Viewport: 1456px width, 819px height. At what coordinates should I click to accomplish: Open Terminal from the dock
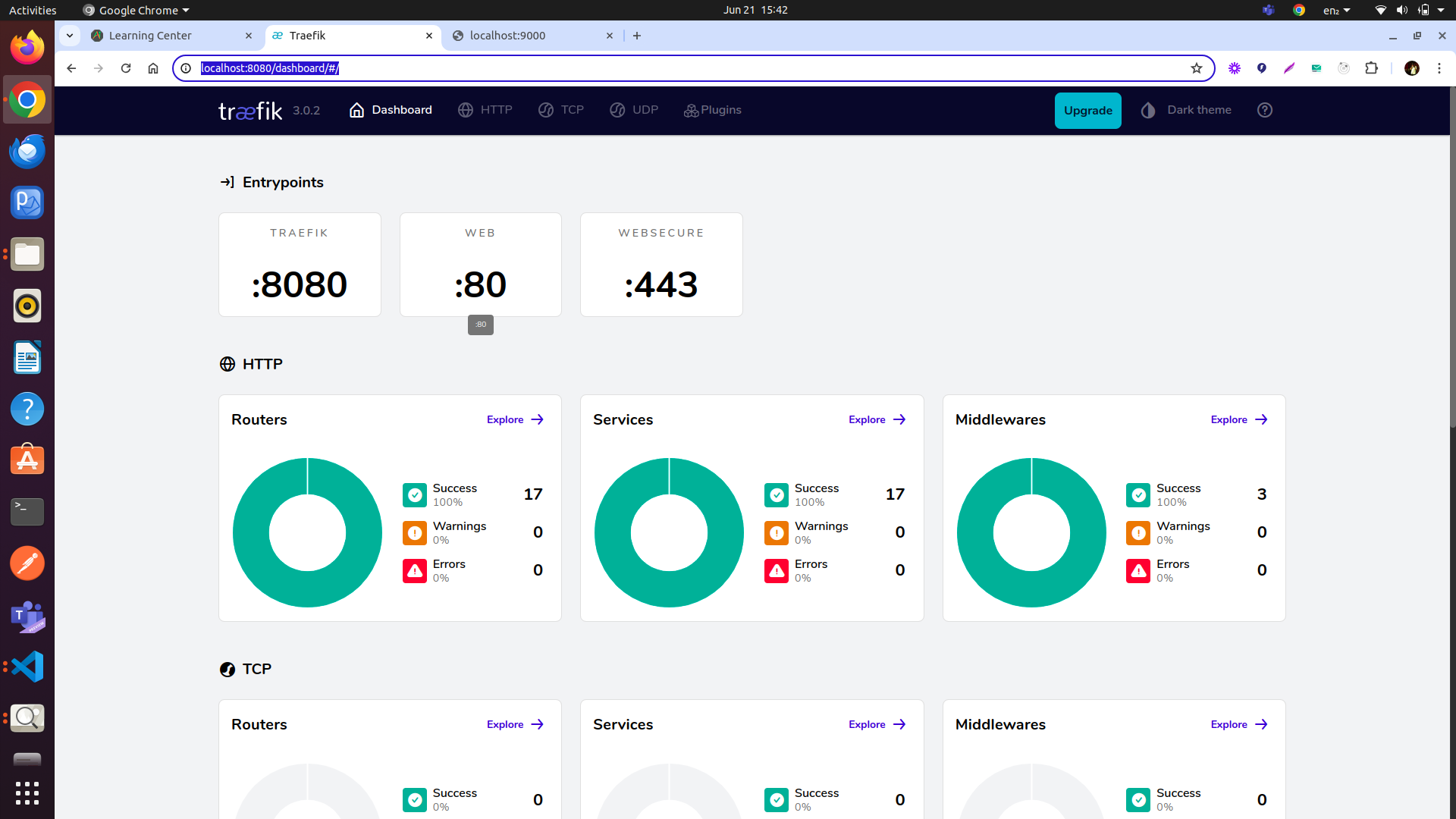[x=27, y=512]
